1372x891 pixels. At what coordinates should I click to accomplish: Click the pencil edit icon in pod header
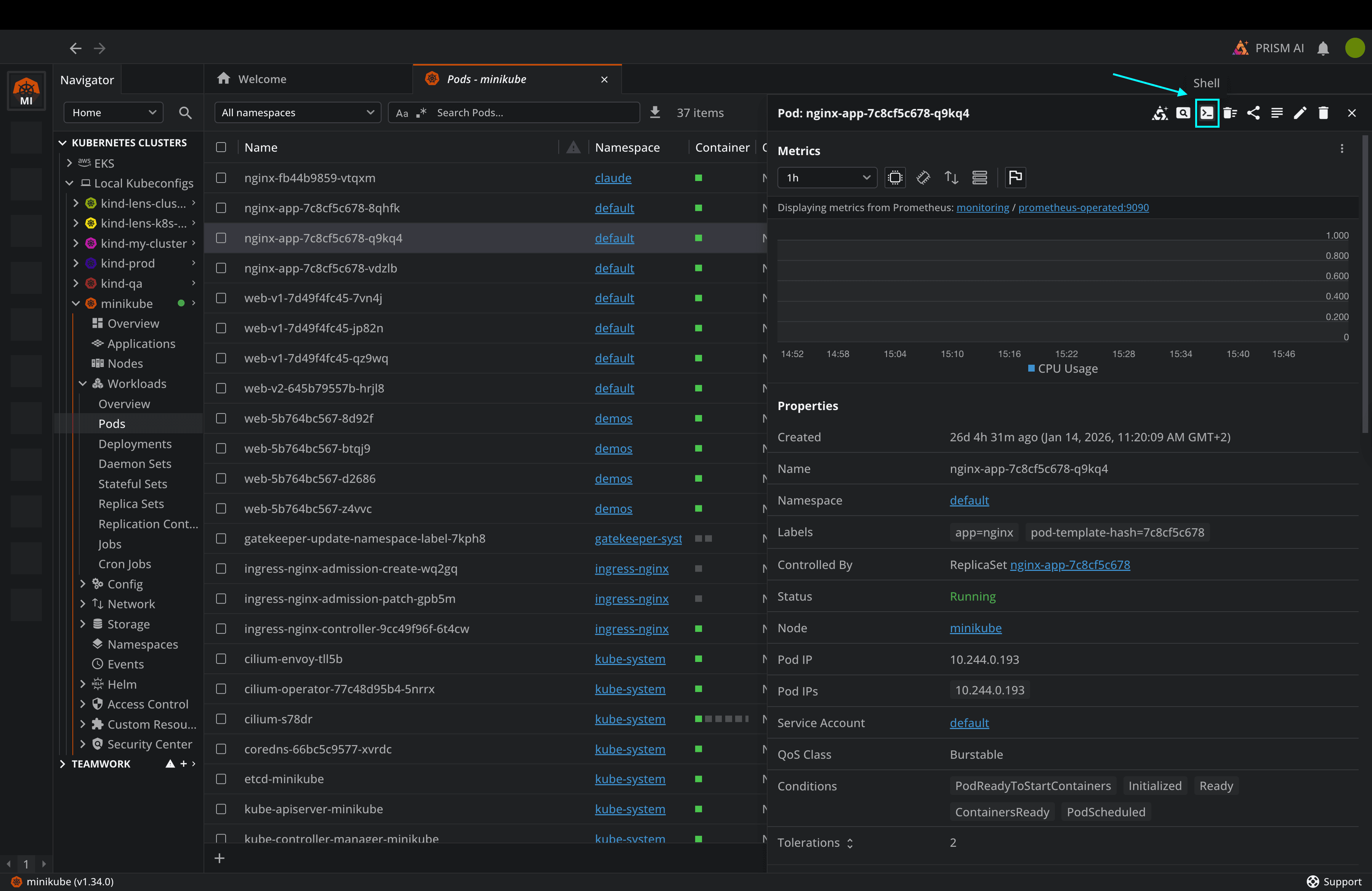click(x=1299, y=113)
